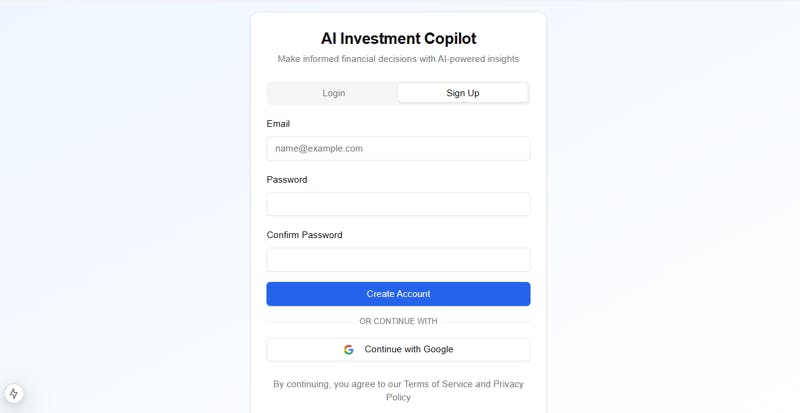Click the divider line left of OR CONTINUE WITH
This screenshot has height=413, width=800.
[309, 321]
